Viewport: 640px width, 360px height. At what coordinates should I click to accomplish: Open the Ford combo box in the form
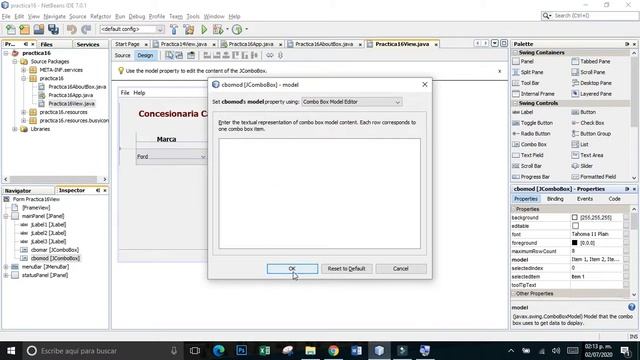click(171, 157)
